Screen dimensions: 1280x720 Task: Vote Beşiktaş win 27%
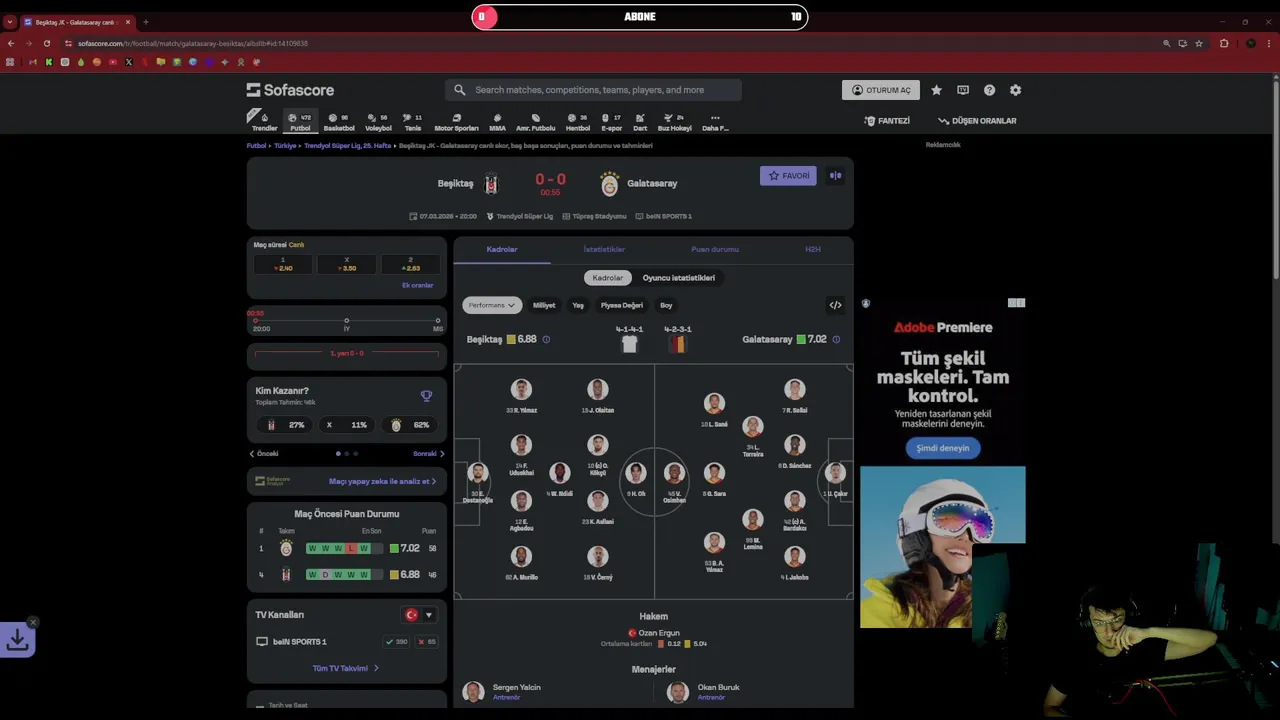pos(286,425)
